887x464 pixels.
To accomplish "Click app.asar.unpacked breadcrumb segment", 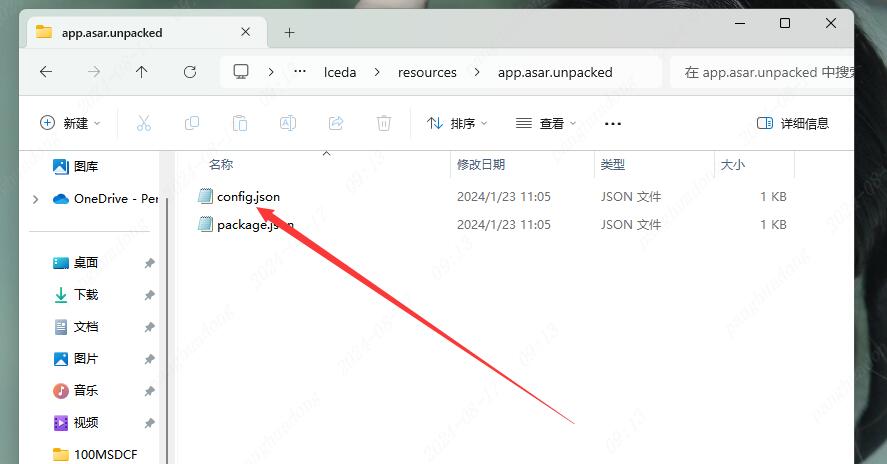I will [x=555, y=72].
